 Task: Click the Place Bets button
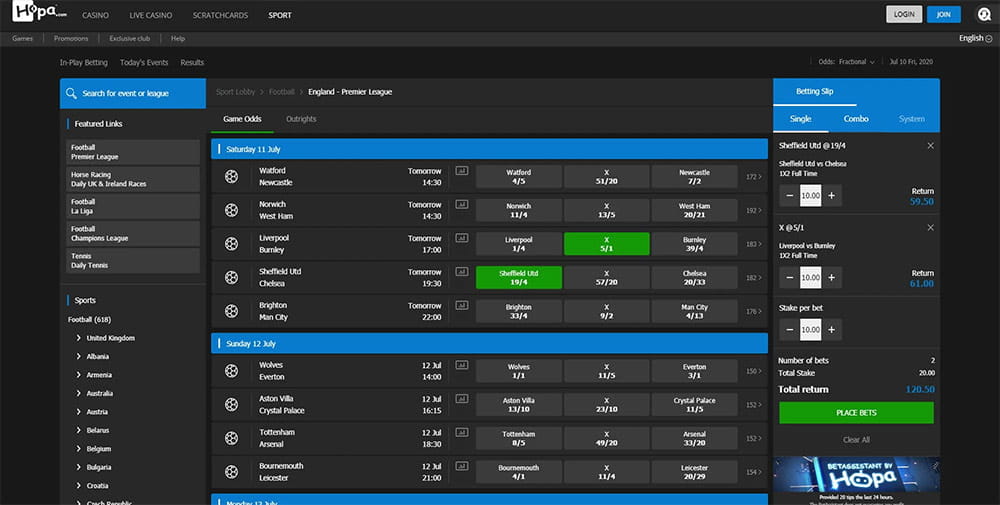coord(857,413)
